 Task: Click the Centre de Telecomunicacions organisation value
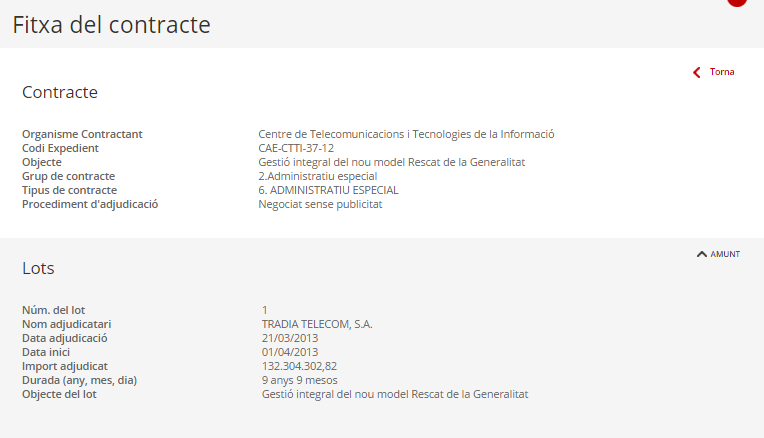(x=406, y=134)
